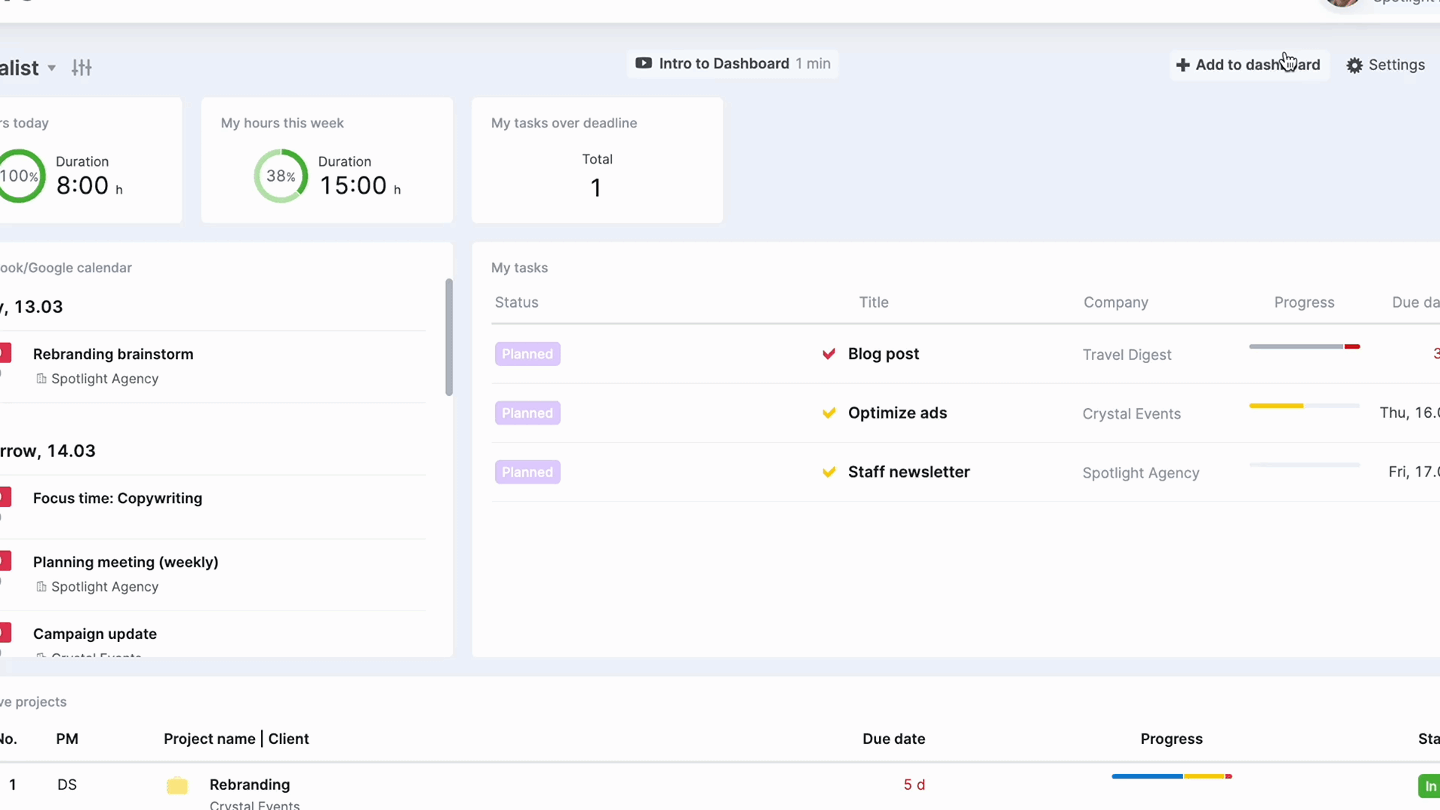Click Planned status badge for Staff newsletter
Viewport: 1440px width, 810px height.
(528, 472)
